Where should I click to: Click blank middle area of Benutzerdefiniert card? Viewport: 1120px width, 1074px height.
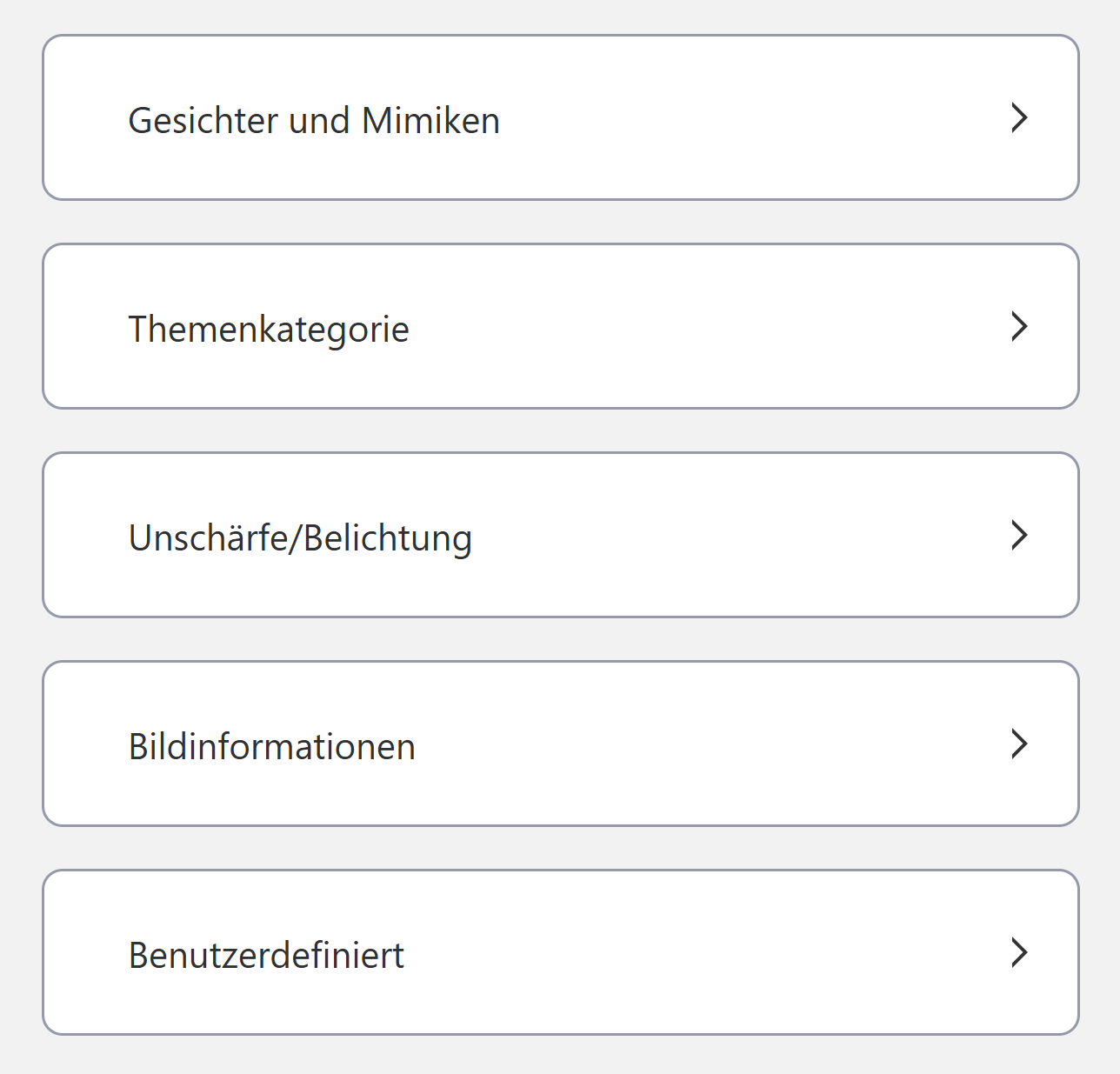pyautogui.click(x=696, y=952)
